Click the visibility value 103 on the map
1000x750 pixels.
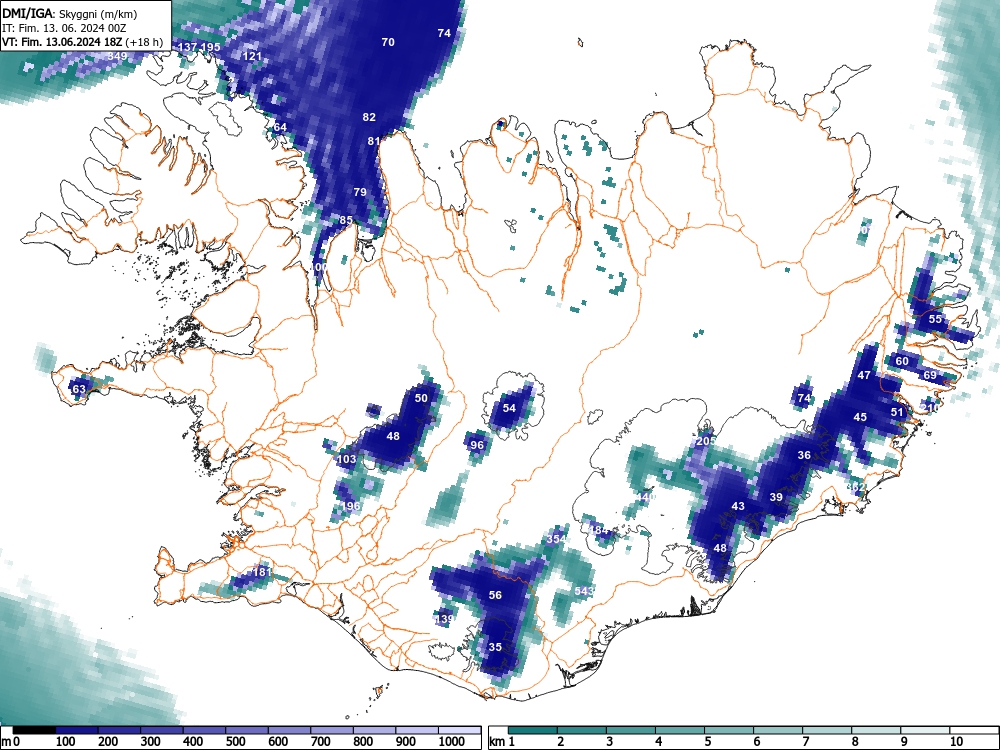(x=346, y=459)
